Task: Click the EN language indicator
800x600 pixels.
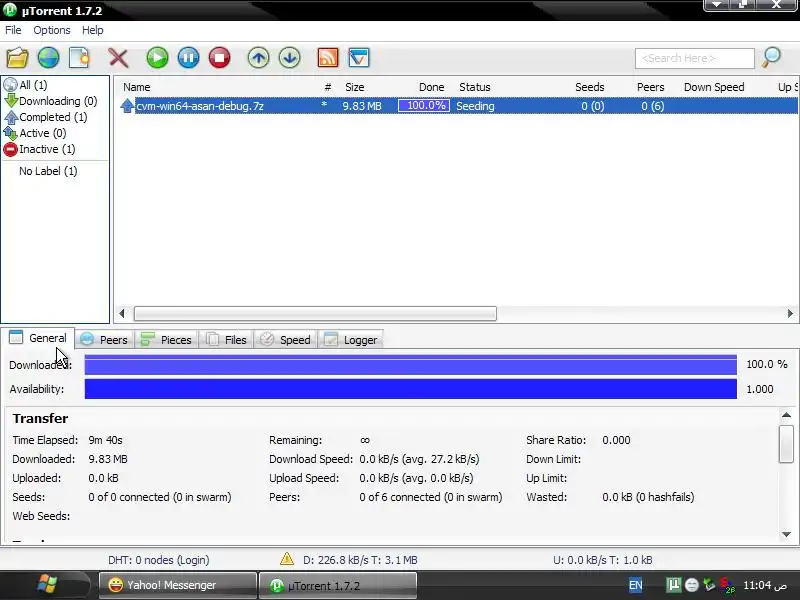Action: pyautogui.click(x=635, y=585)
